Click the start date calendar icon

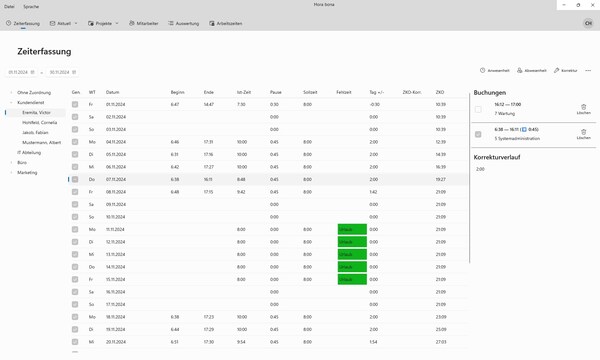coord(33,72)
